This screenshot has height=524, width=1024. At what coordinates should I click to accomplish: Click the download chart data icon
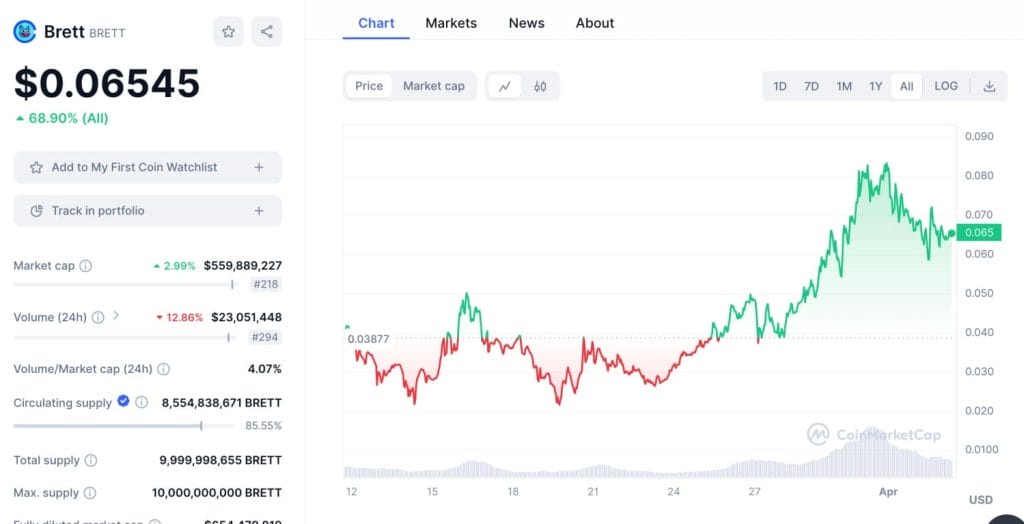[x=989, y=86]
